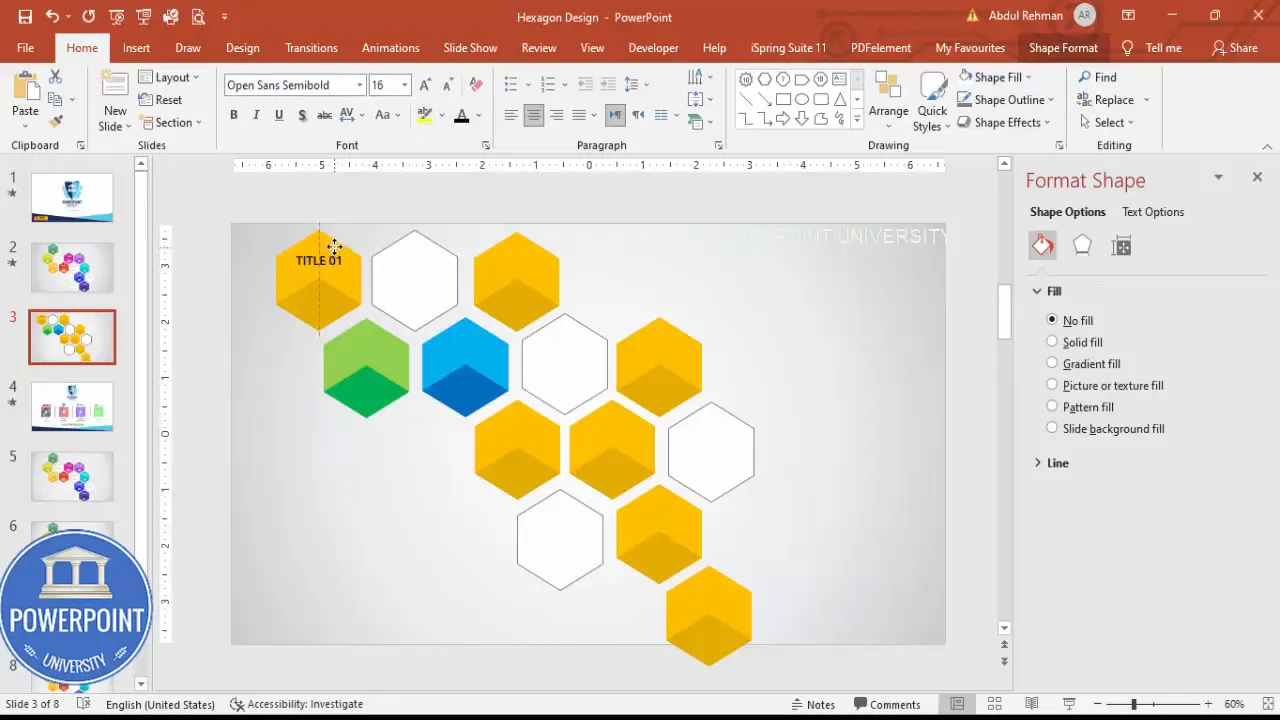The width and height of the screenshot is (1280, 720).
Task: Open Reading View from the status bar
Action: pos(1031,704)
